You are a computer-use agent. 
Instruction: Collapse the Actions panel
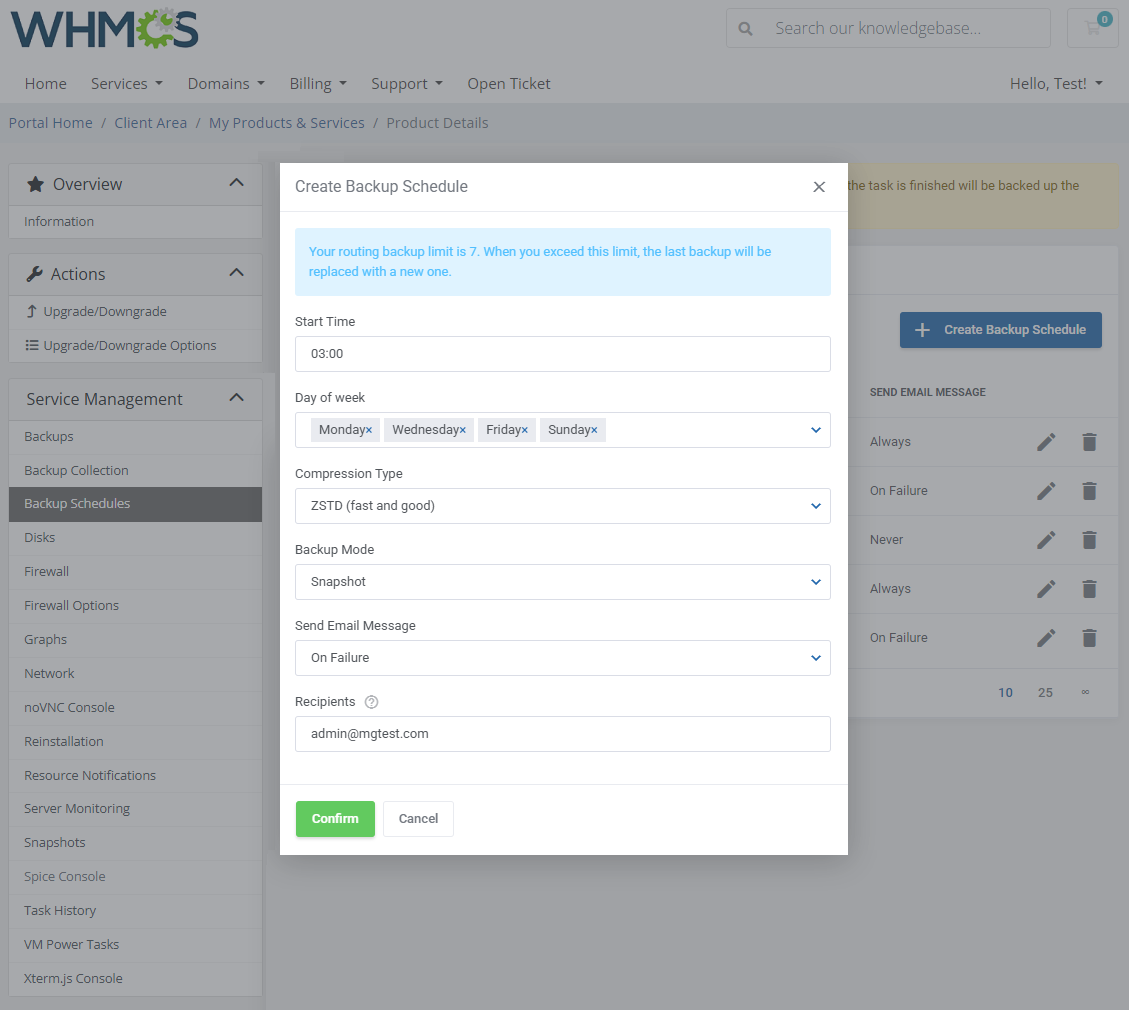coord(236,274)
